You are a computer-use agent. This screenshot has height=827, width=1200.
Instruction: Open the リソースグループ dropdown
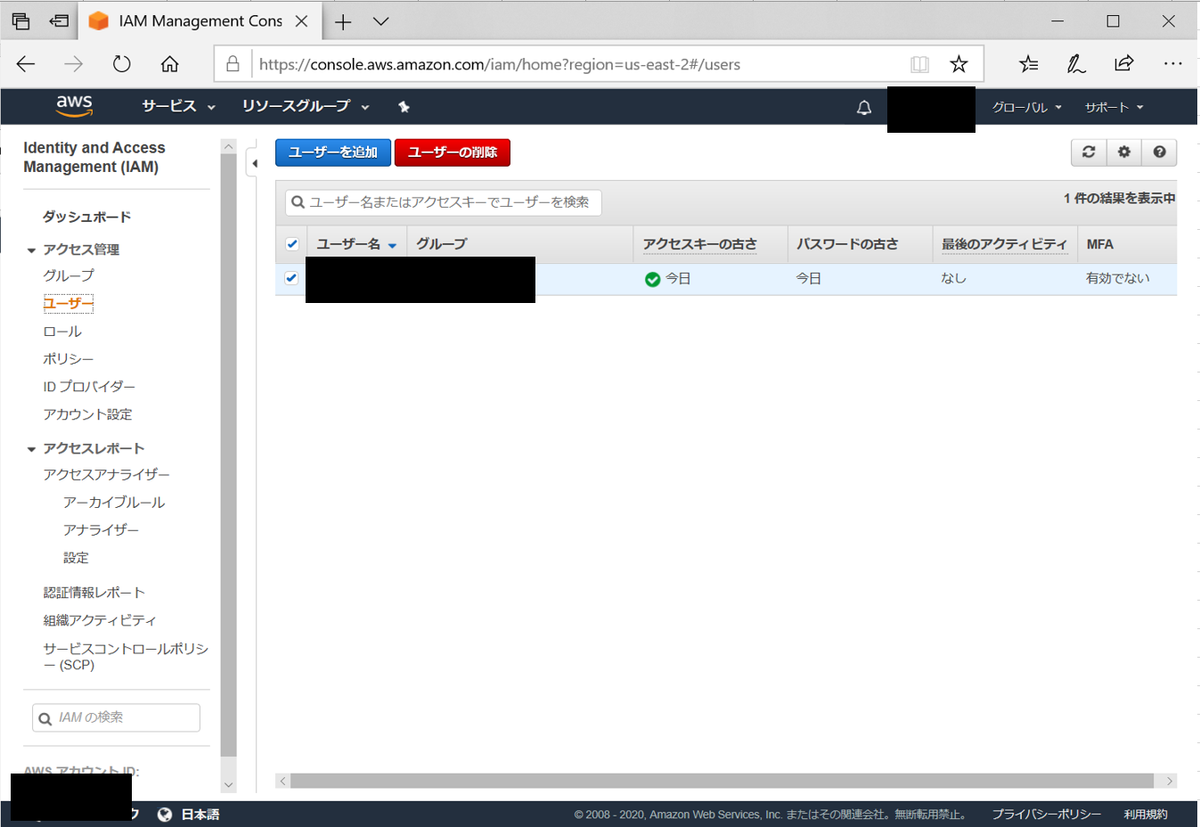(x=305, y=106)
